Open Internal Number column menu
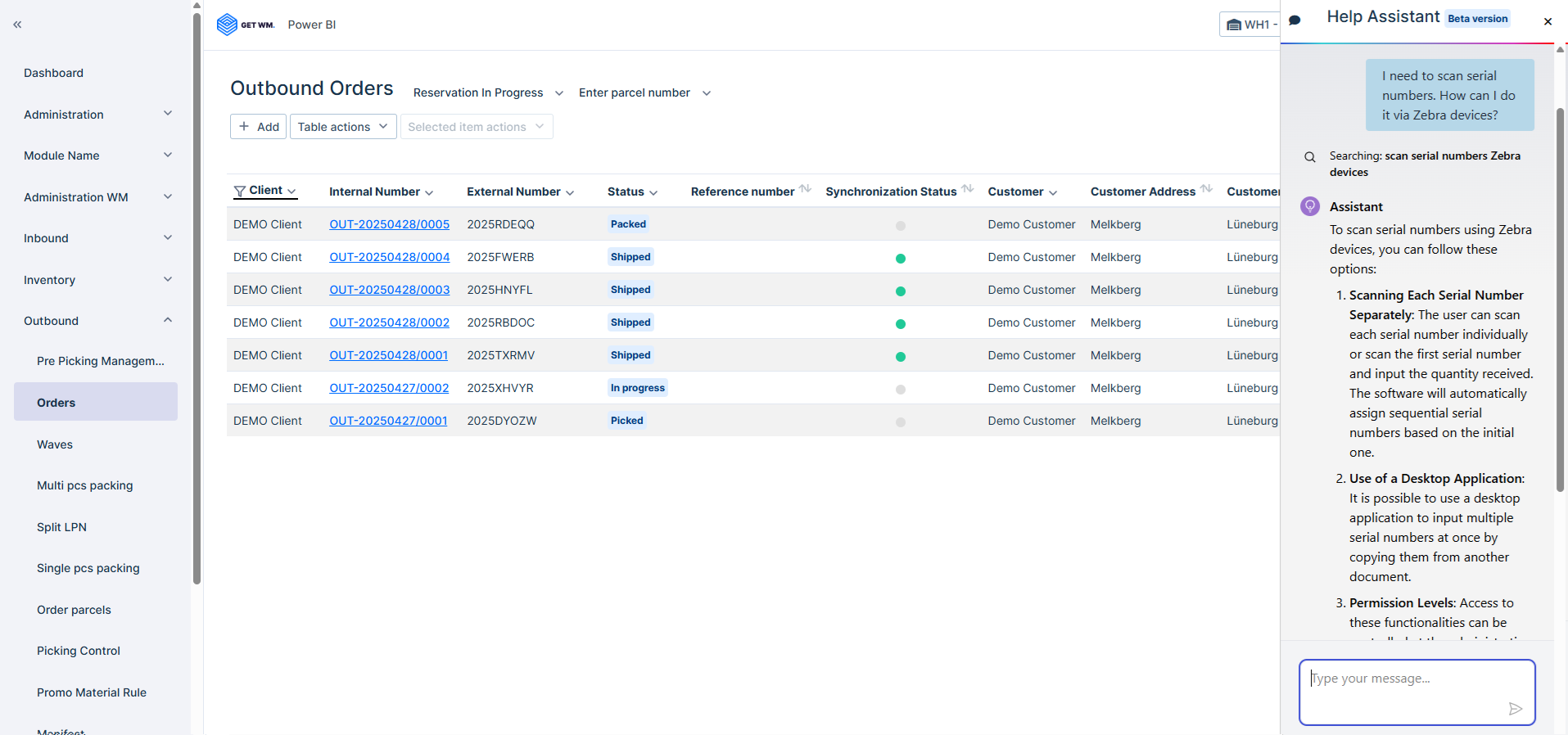This screenshot has height=735, width=1568. [x=429, y=193]
